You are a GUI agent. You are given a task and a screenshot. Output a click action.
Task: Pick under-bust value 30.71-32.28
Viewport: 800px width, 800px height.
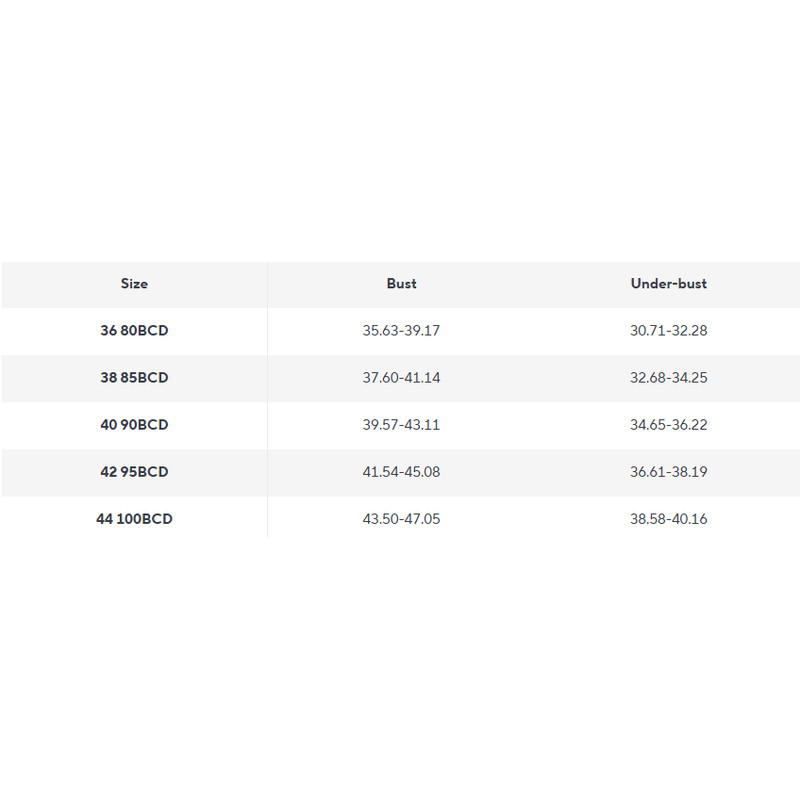tap(668, 331)
